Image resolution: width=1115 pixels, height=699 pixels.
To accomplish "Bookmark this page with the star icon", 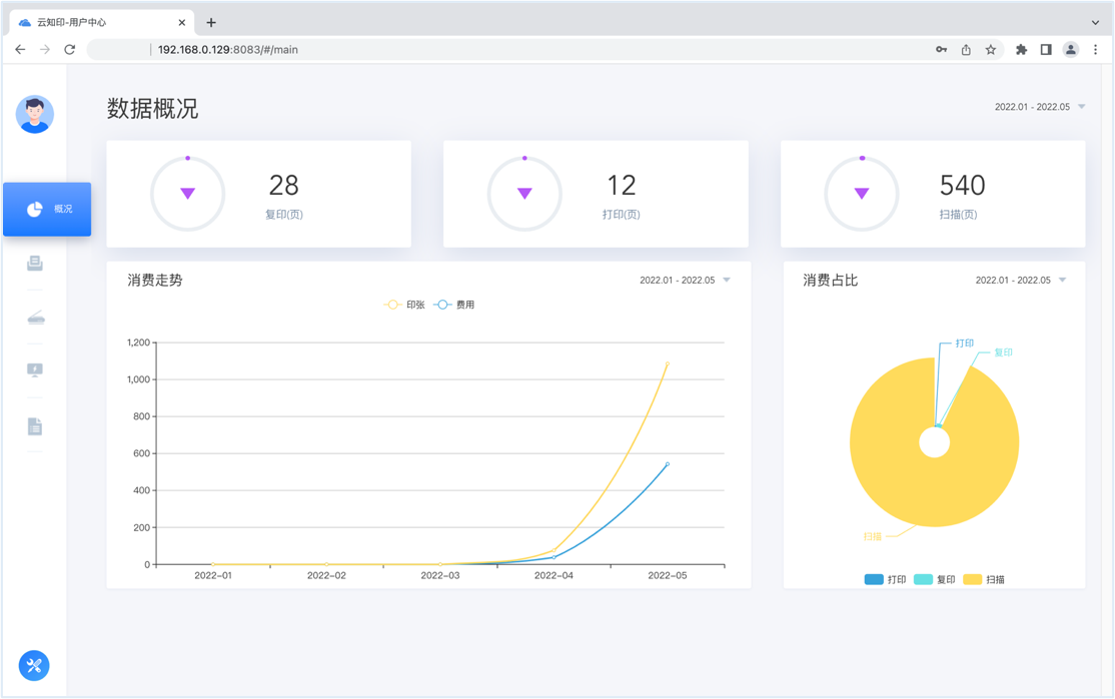I will (x=990, y=49).
